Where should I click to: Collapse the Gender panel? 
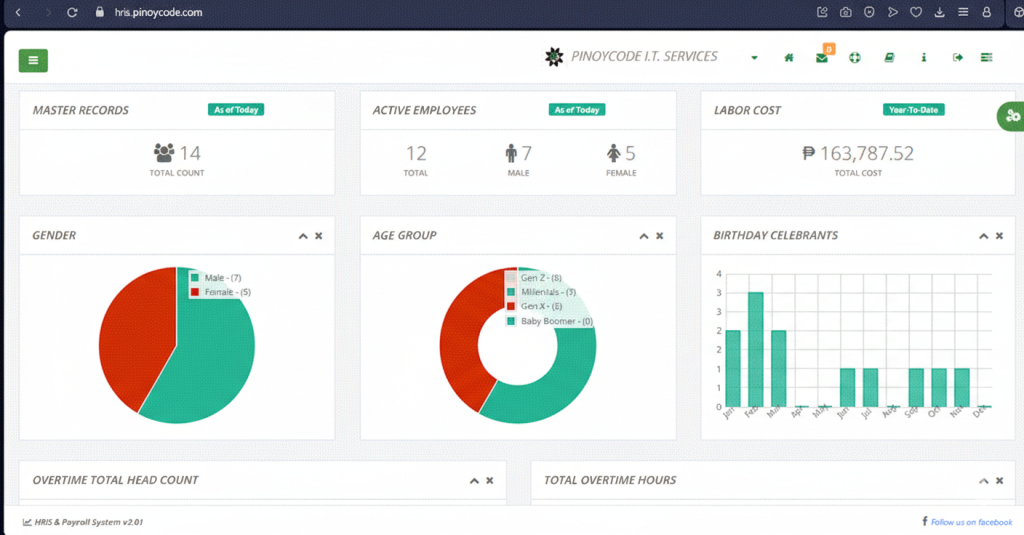click(303, 236)
